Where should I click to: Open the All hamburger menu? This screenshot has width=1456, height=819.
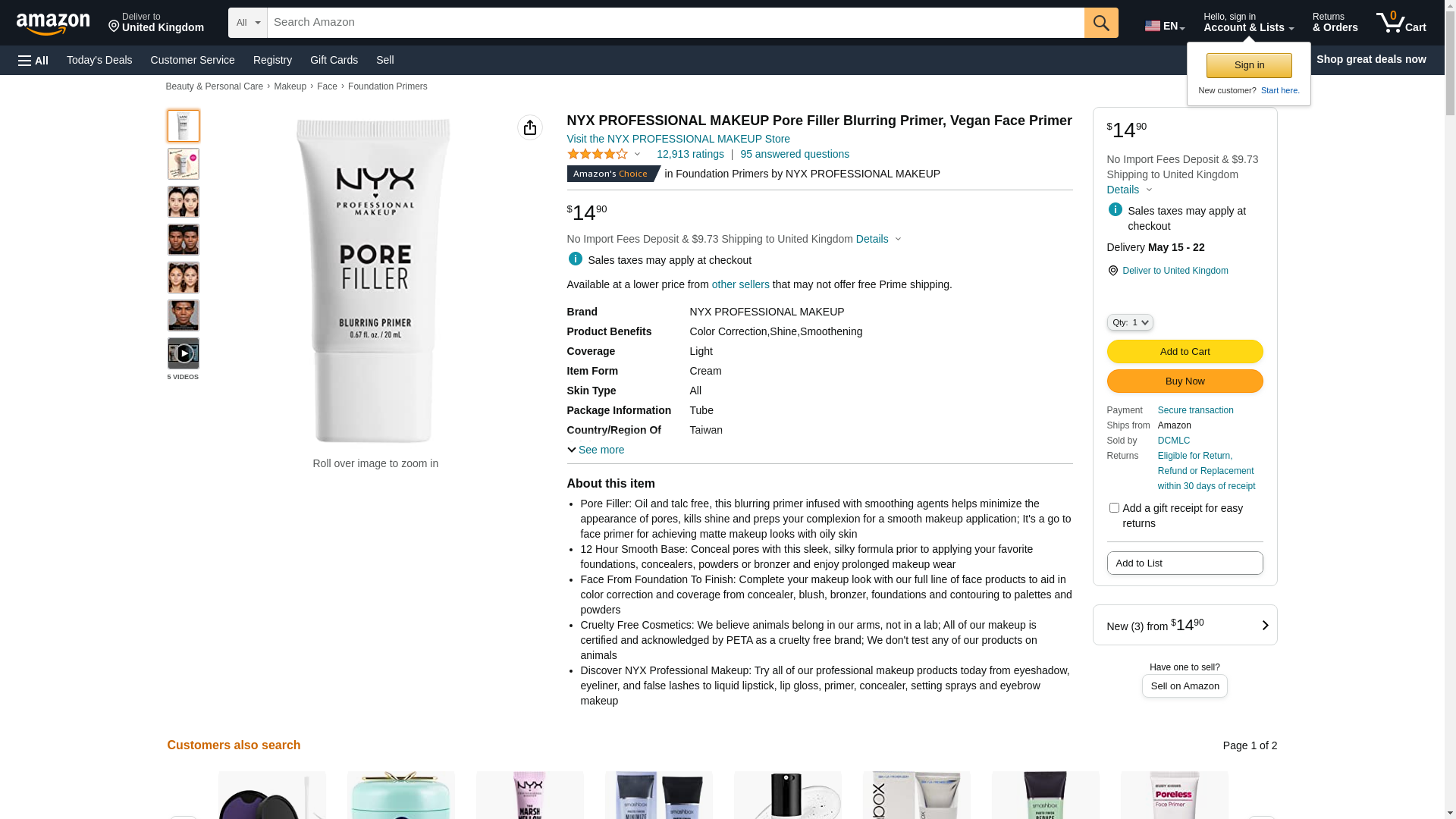click(x=33, y=60)
